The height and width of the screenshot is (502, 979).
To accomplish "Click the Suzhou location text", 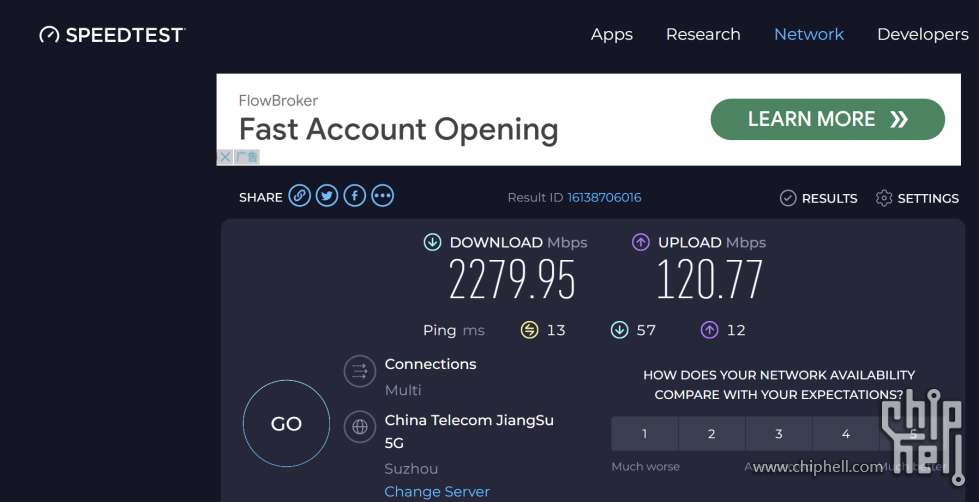I will point(411,468).
